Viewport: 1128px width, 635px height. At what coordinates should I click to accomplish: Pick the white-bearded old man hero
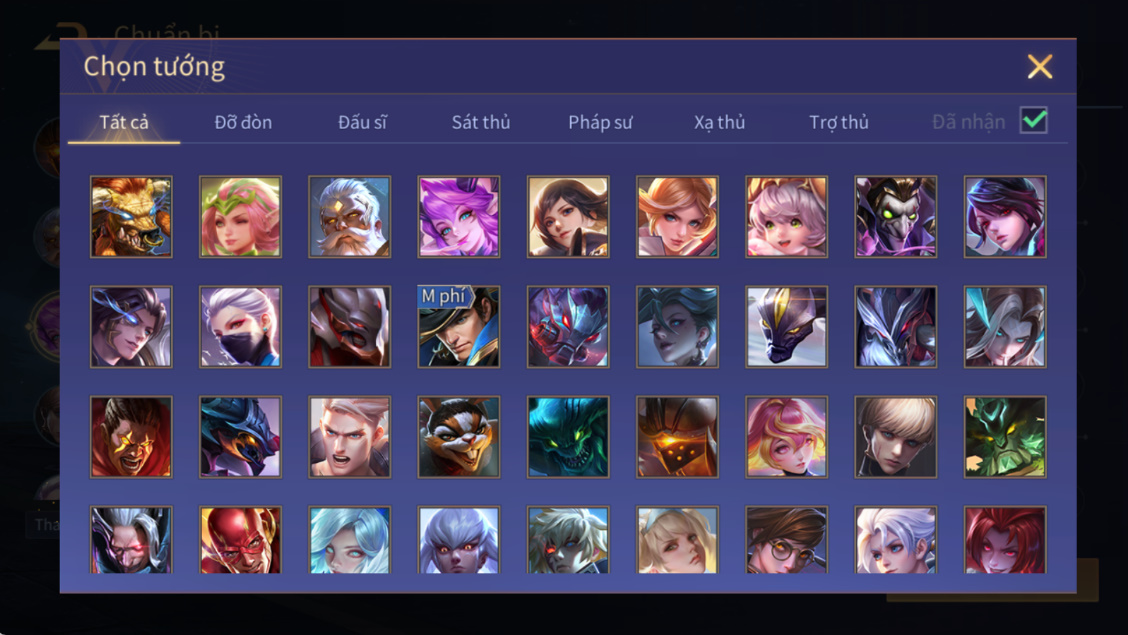(x=350, y=216)
